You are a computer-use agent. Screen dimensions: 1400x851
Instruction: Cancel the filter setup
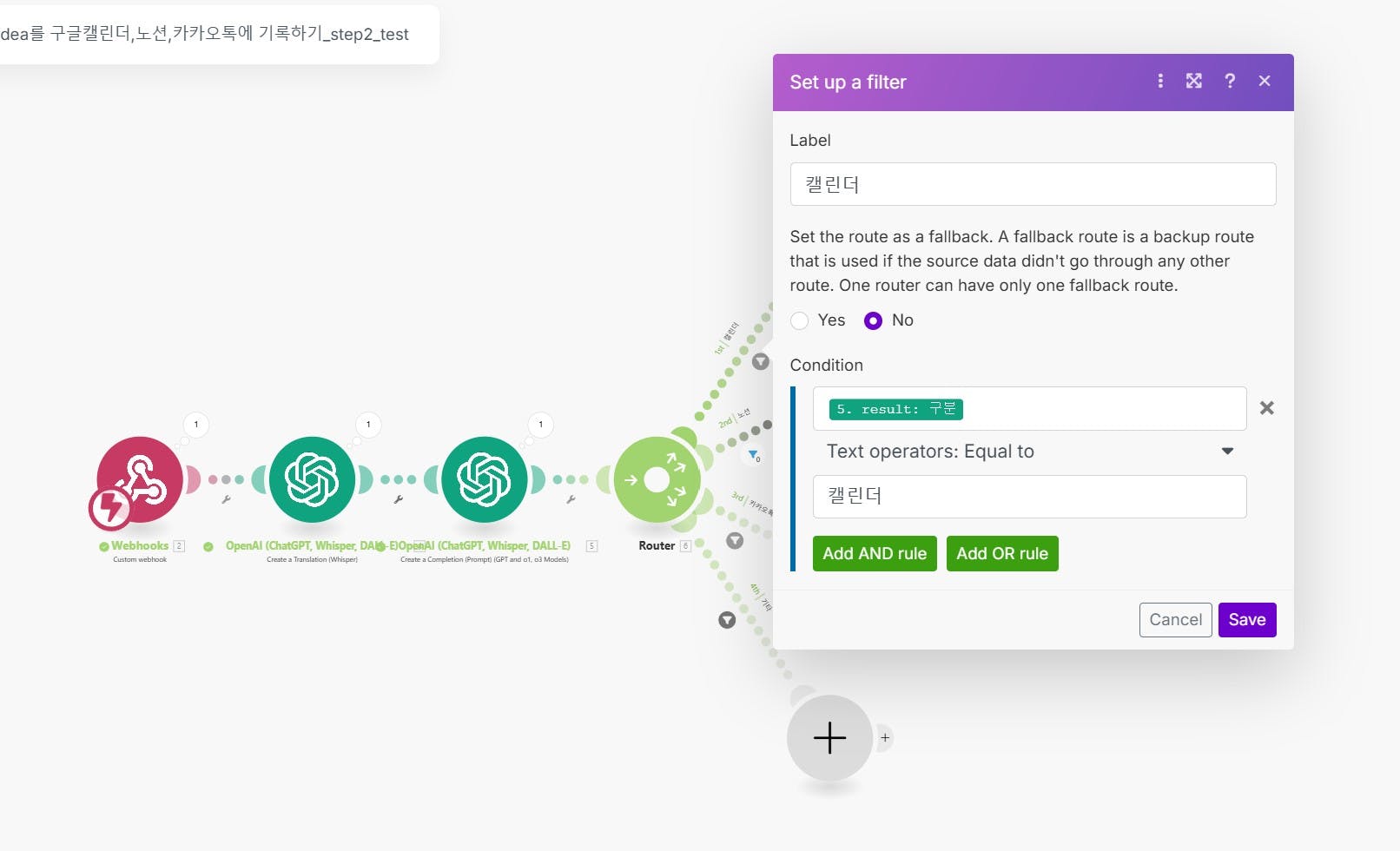pos(1175,620)
